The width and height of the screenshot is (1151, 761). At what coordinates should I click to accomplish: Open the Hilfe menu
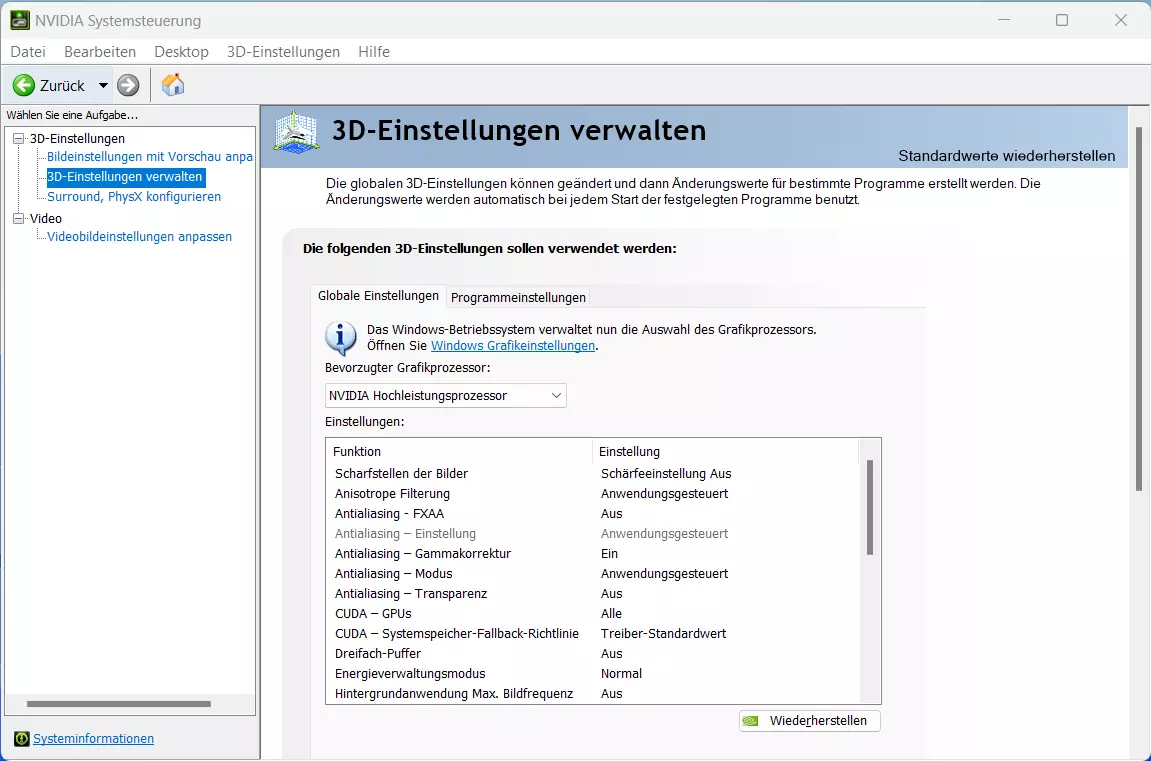coord(374,51)
